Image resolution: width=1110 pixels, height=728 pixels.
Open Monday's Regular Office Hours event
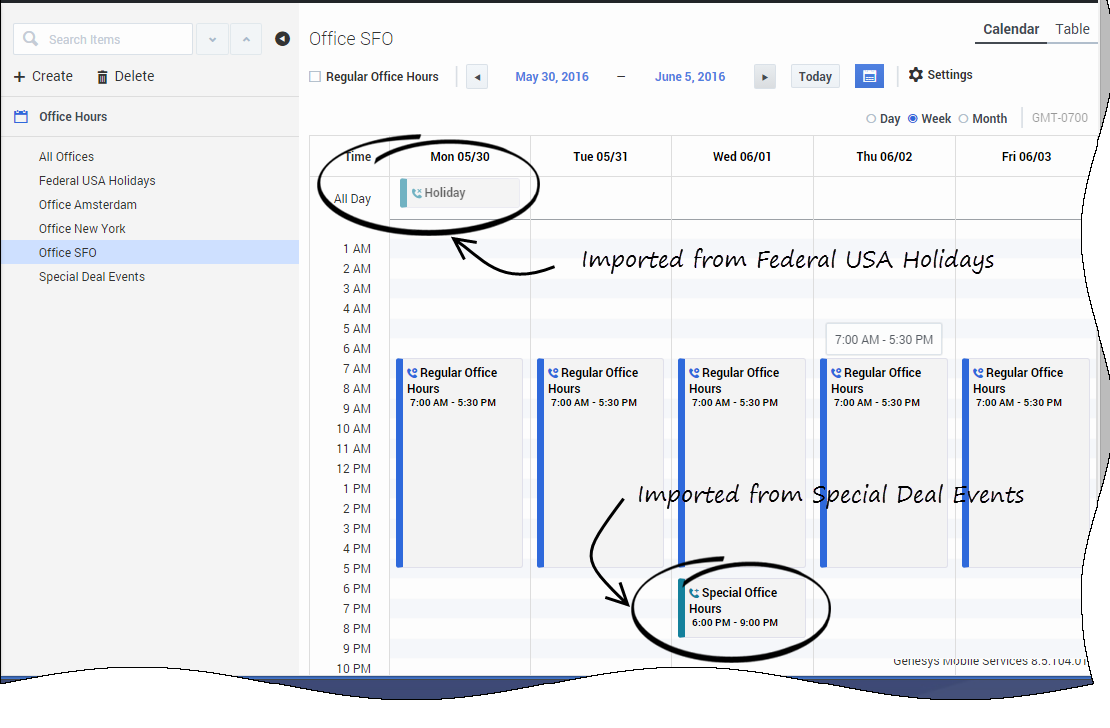(x=459, y=463)
